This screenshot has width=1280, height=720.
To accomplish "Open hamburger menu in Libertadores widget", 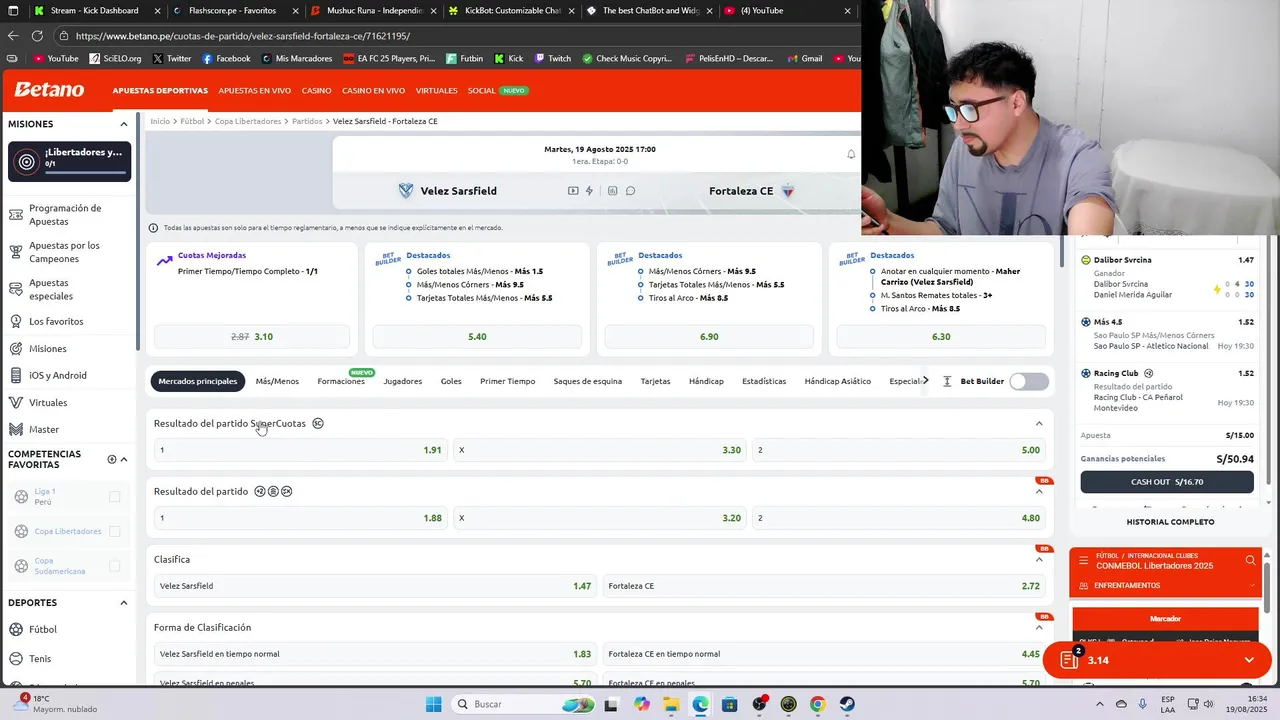I will [1083, 561].
